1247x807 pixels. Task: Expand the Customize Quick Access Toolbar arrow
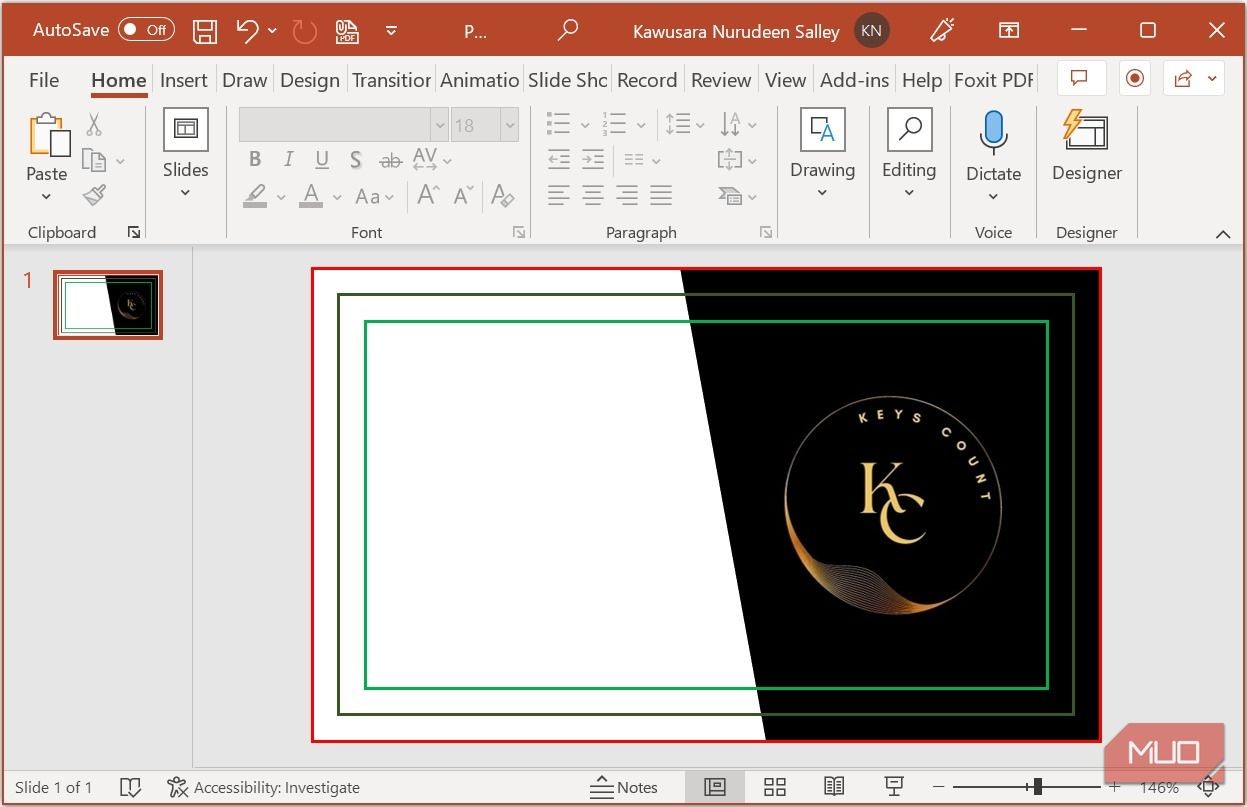391,31
